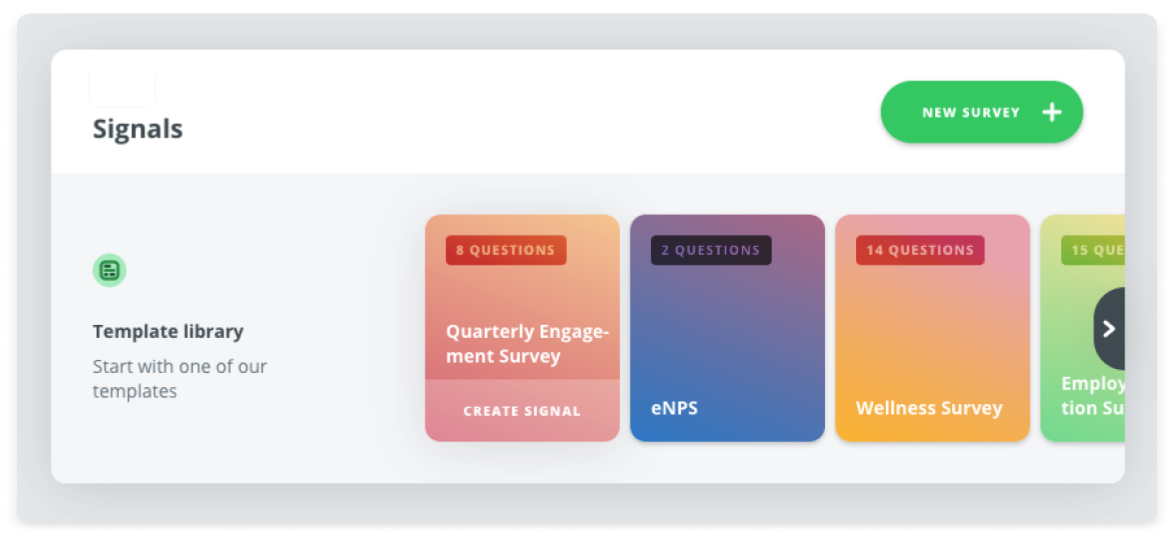The width and height of the screenshot is (1171, 545).
Task: Click the Template library heading
Action: (168, 331)
